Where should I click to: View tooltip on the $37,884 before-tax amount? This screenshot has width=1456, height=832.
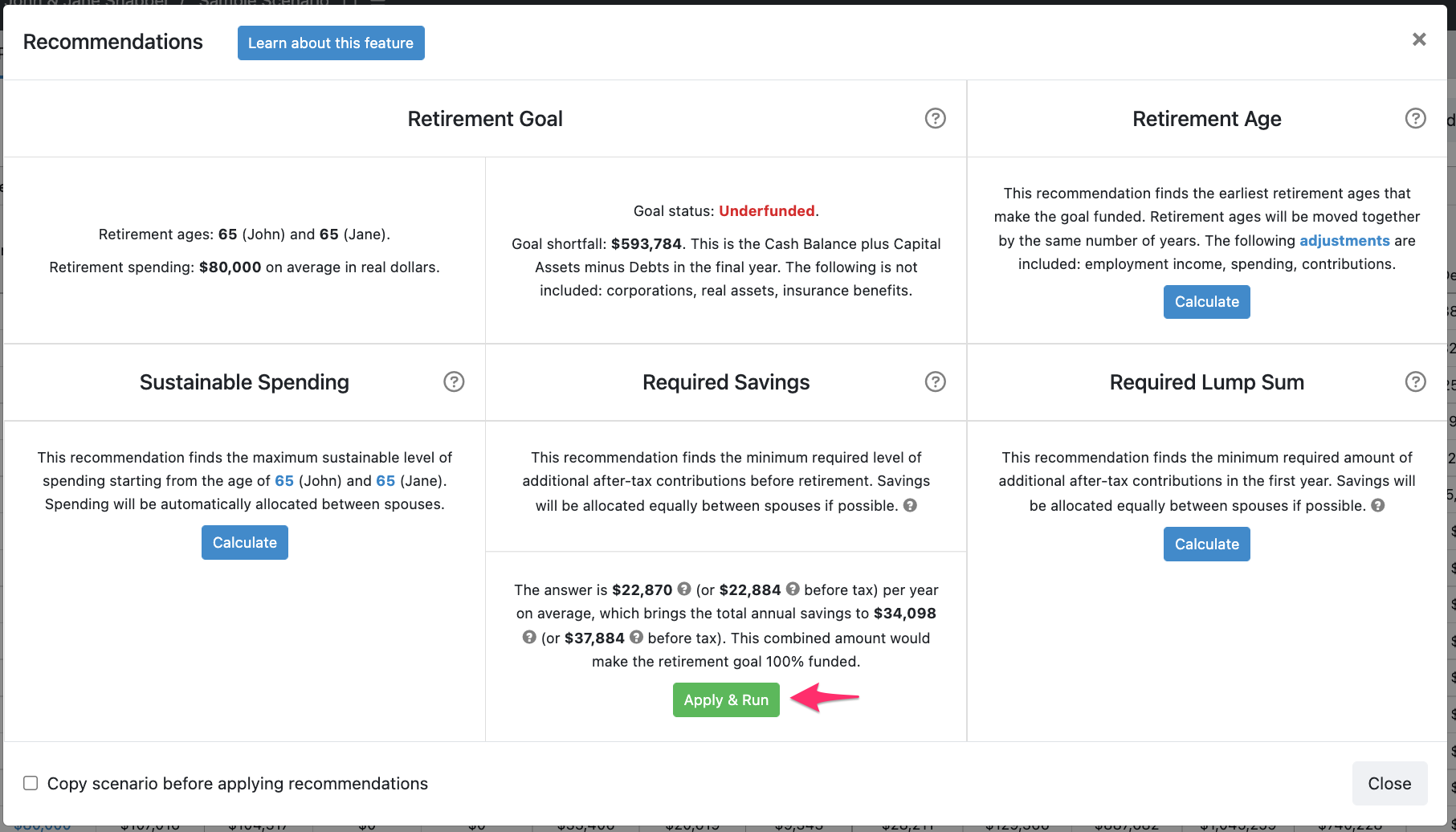click(637, 637)
